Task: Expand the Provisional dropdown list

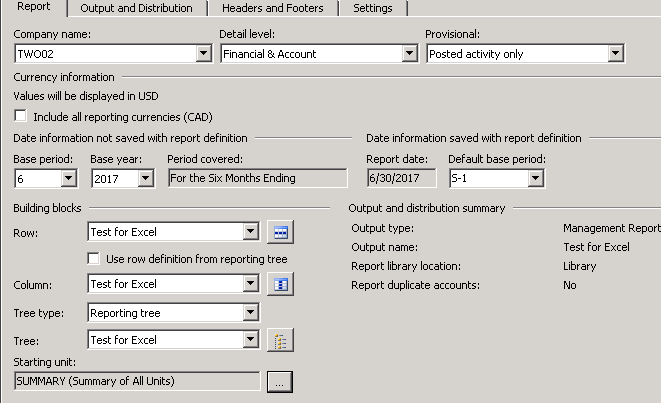Action: point(615,54)
